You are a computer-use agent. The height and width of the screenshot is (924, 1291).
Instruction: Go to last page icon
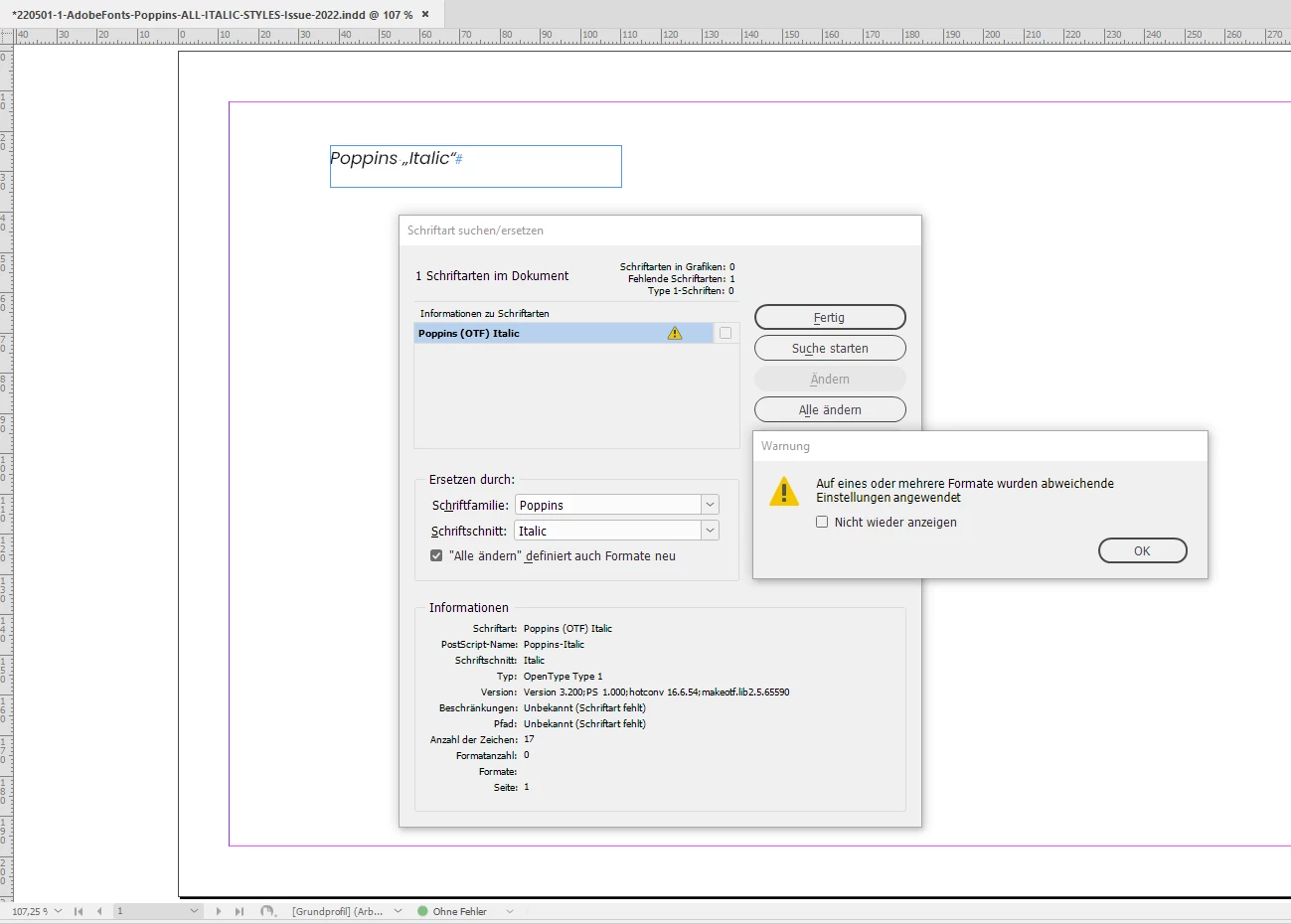(239, 911)
